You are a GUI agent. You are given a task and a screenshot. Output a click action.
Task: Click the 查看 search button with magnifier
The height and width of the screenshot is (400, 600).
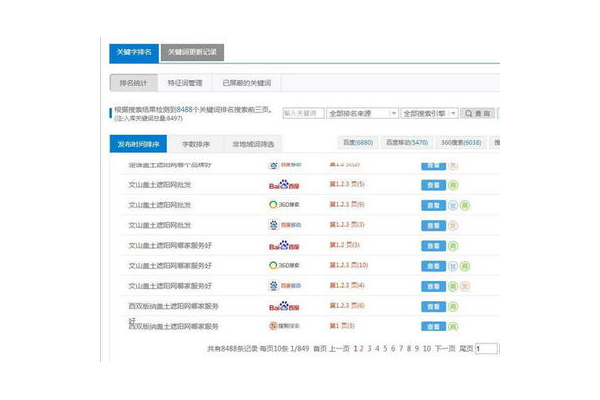point(481,114)
